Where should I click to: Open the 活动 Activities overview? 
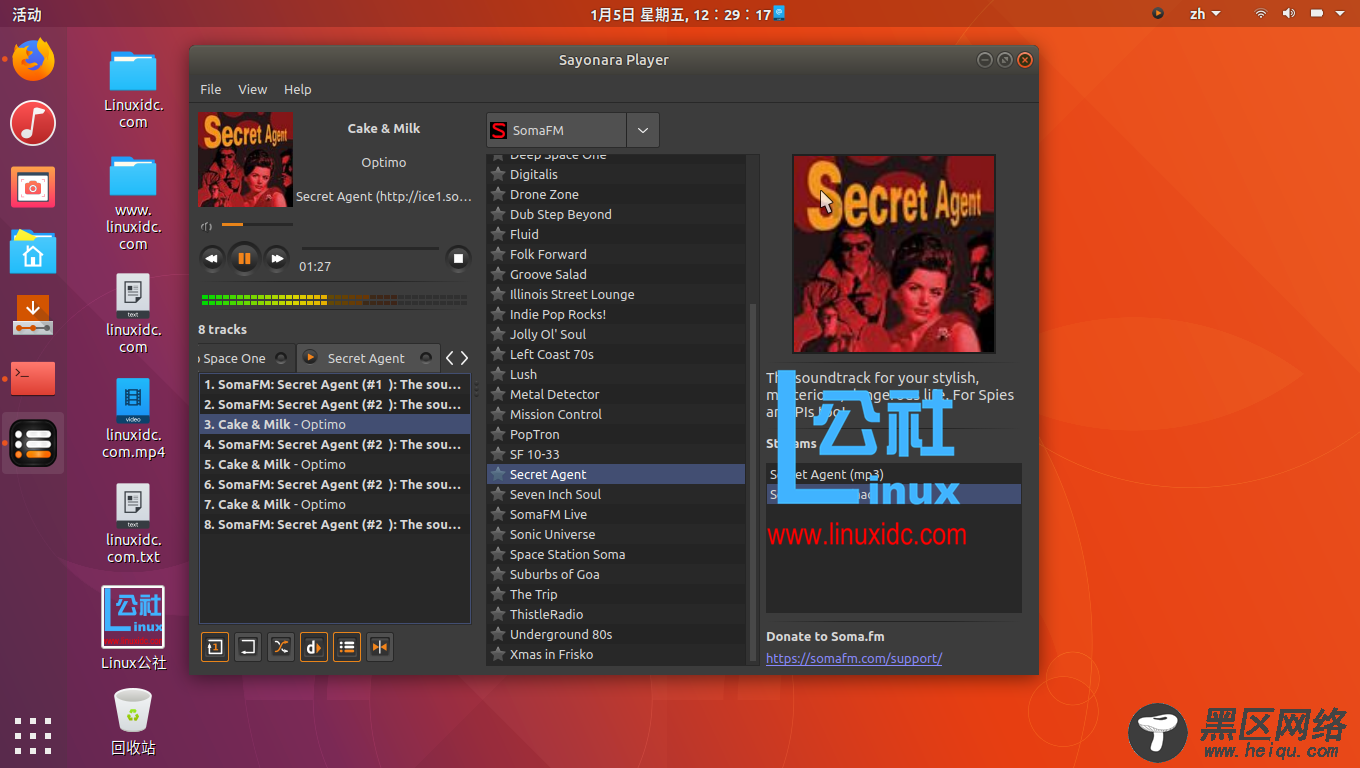pyautogui.click(x=27, y=14)
